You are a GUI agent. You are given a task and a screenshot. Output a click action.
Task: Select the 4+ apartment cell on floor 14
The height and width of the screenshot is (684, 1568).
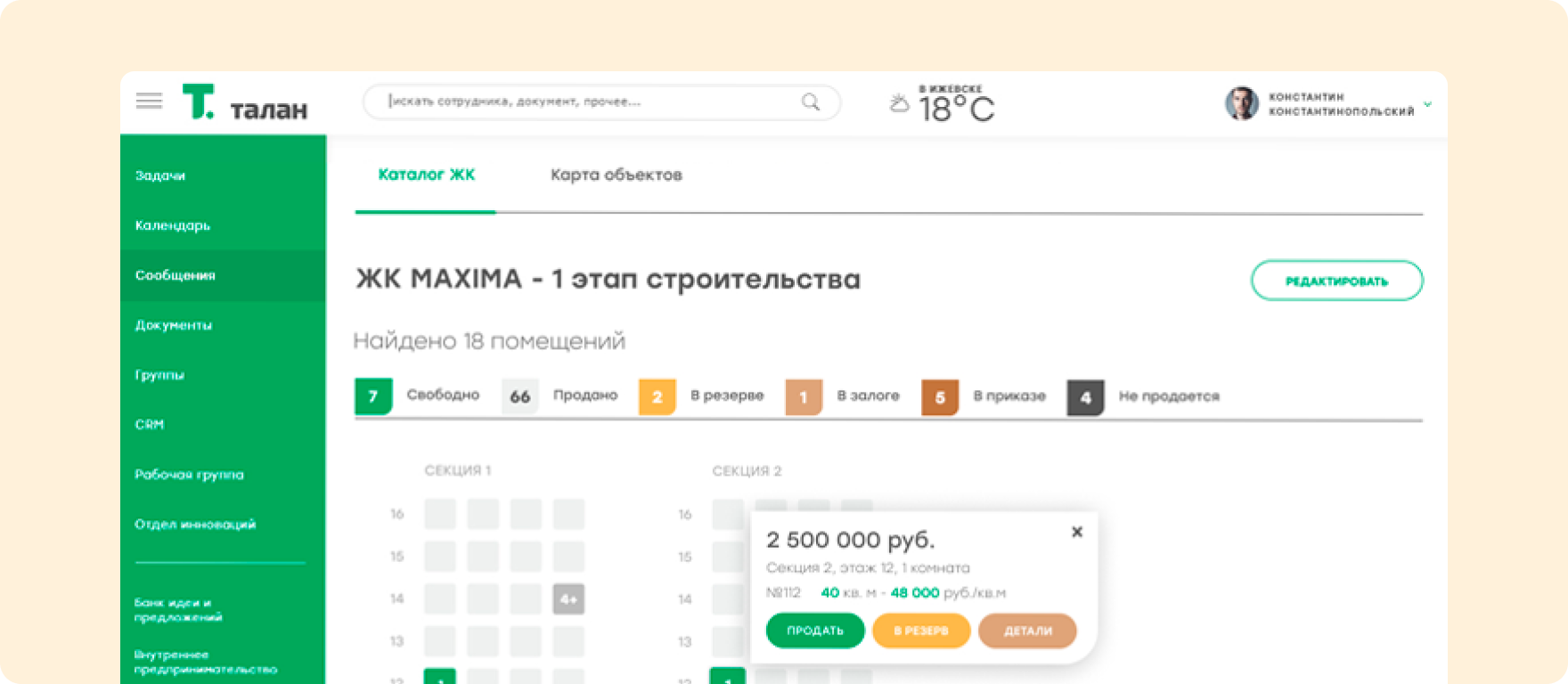[568, 599]
